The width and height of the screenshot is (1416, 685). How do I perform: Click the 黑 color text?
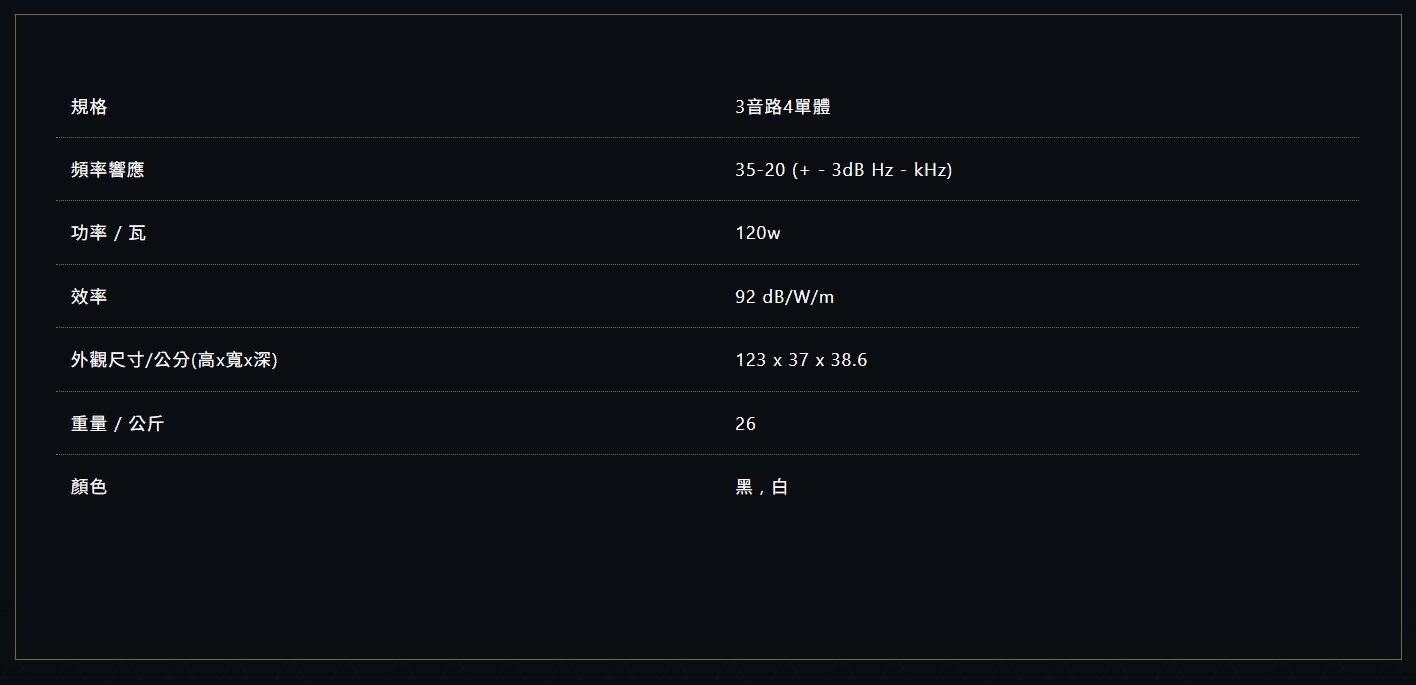[744, 487]
